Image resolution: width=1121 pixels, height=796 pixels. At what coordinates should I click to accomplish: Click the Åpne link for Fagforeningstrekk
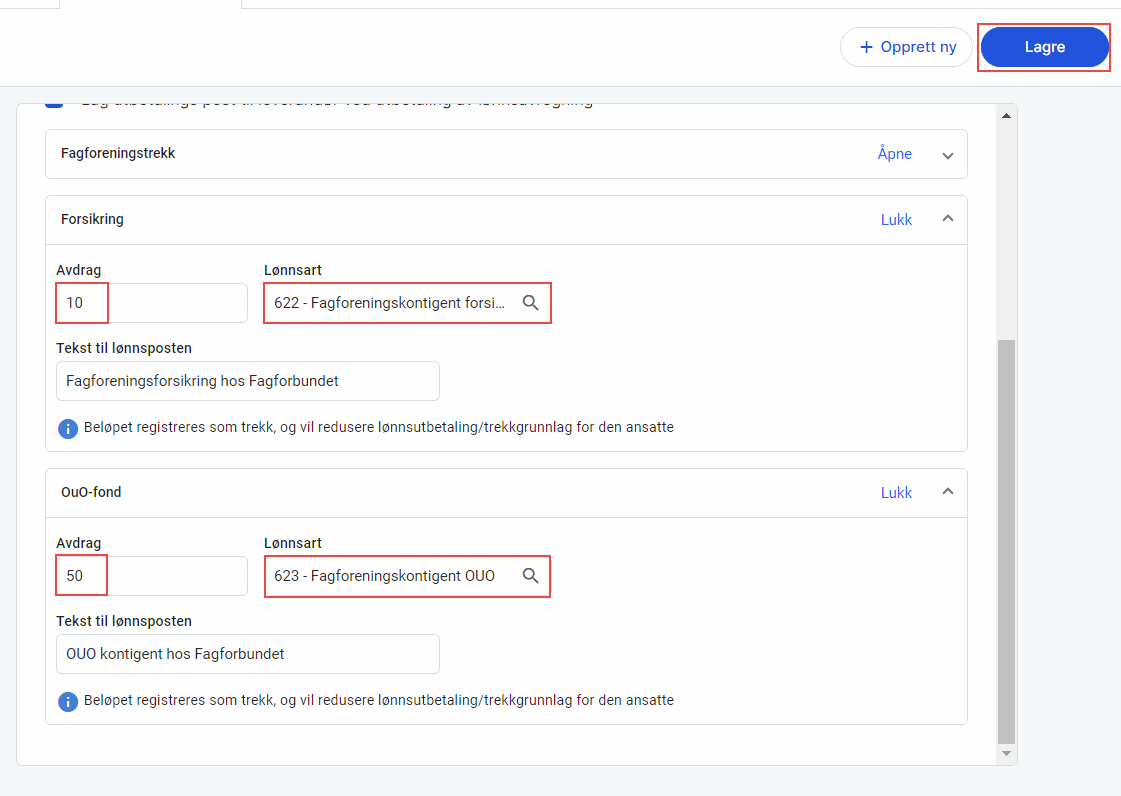pyautogui.click(x=894, y=154)
